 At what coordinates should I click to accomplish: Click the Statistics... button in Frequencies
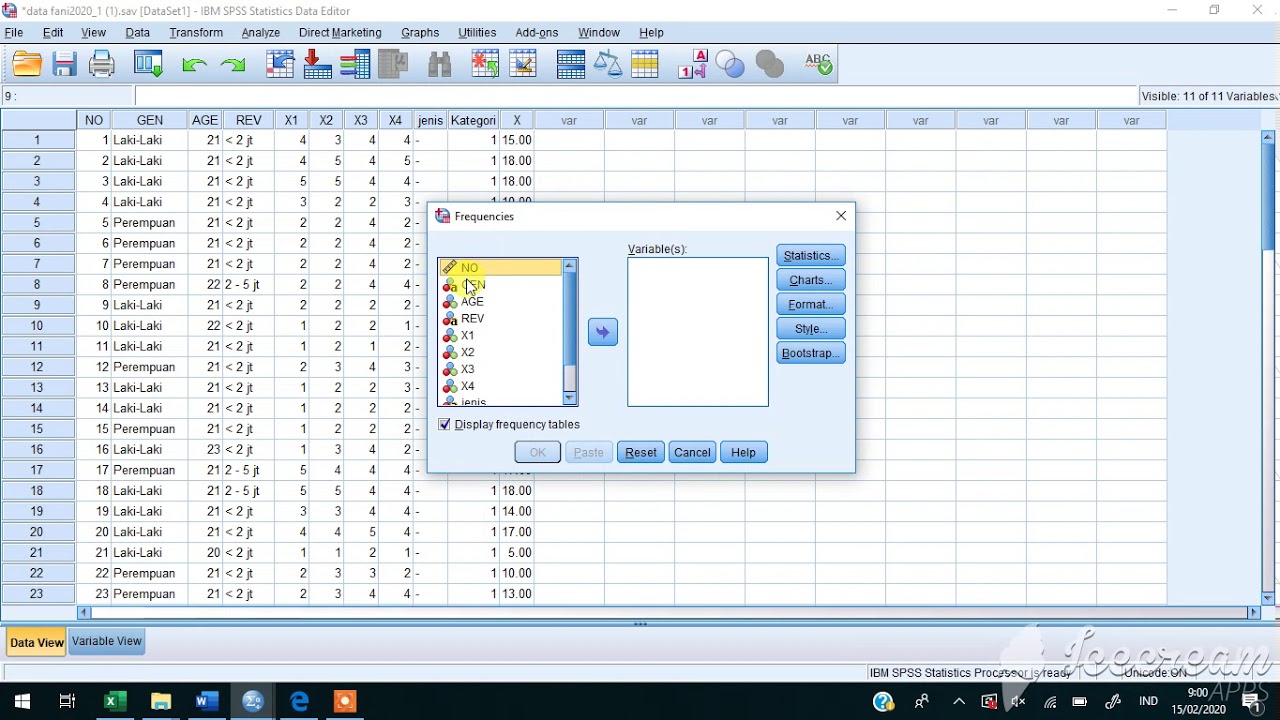(x=811, y=256)
